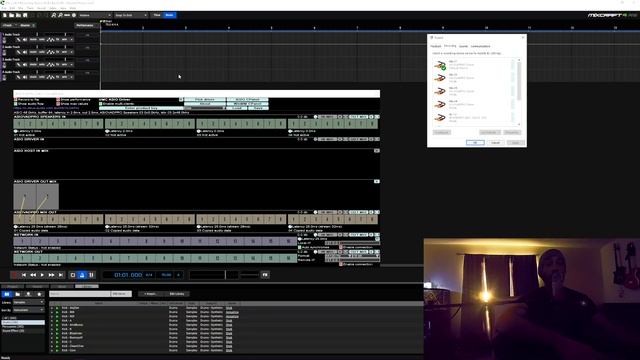
Task: Click the Beats timeline mode button
Action: 169,15
